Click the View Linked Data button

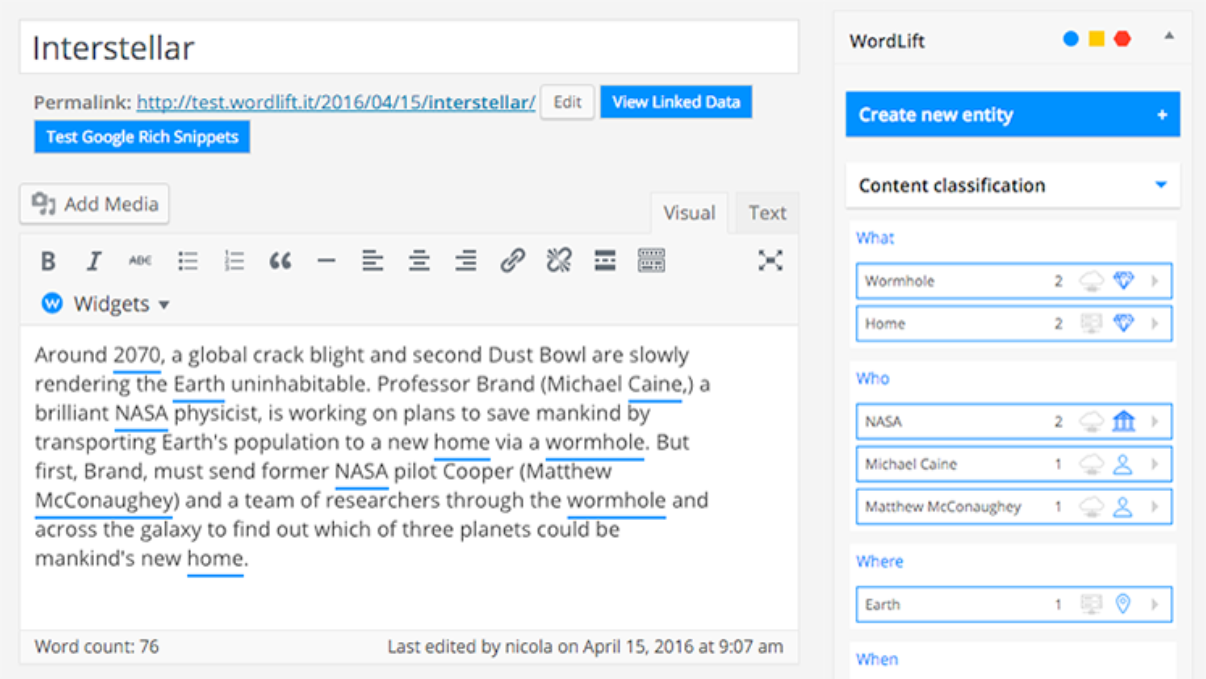(676, 102)
